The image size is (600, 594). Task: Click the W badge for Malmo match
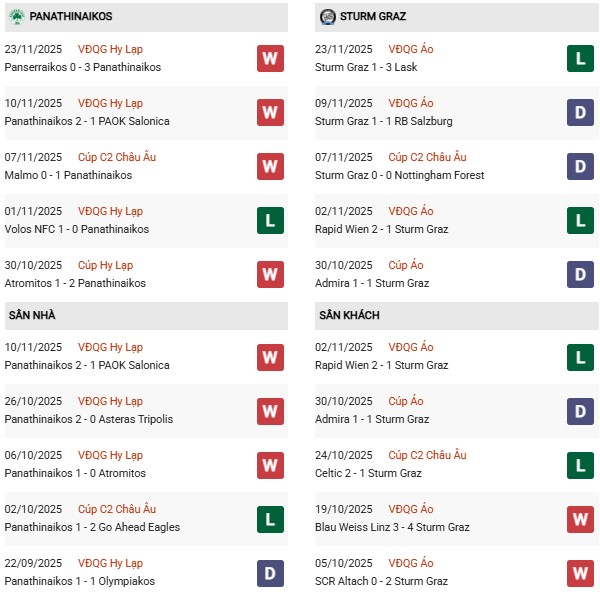[x=270, y=166]
